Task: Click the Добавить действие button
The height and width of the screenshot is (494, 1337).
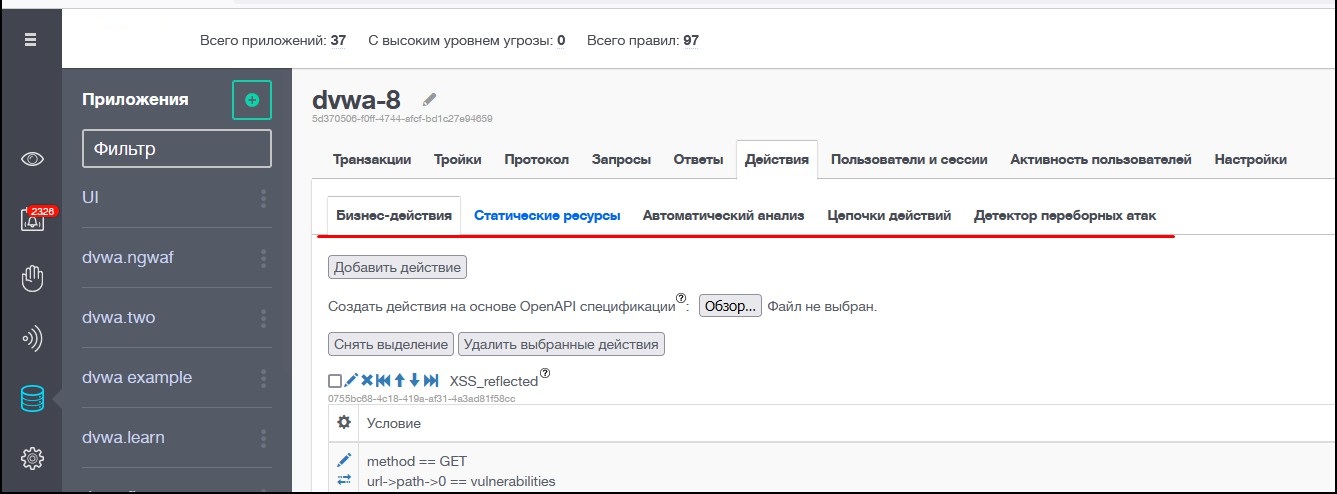Action: [397, 267]
